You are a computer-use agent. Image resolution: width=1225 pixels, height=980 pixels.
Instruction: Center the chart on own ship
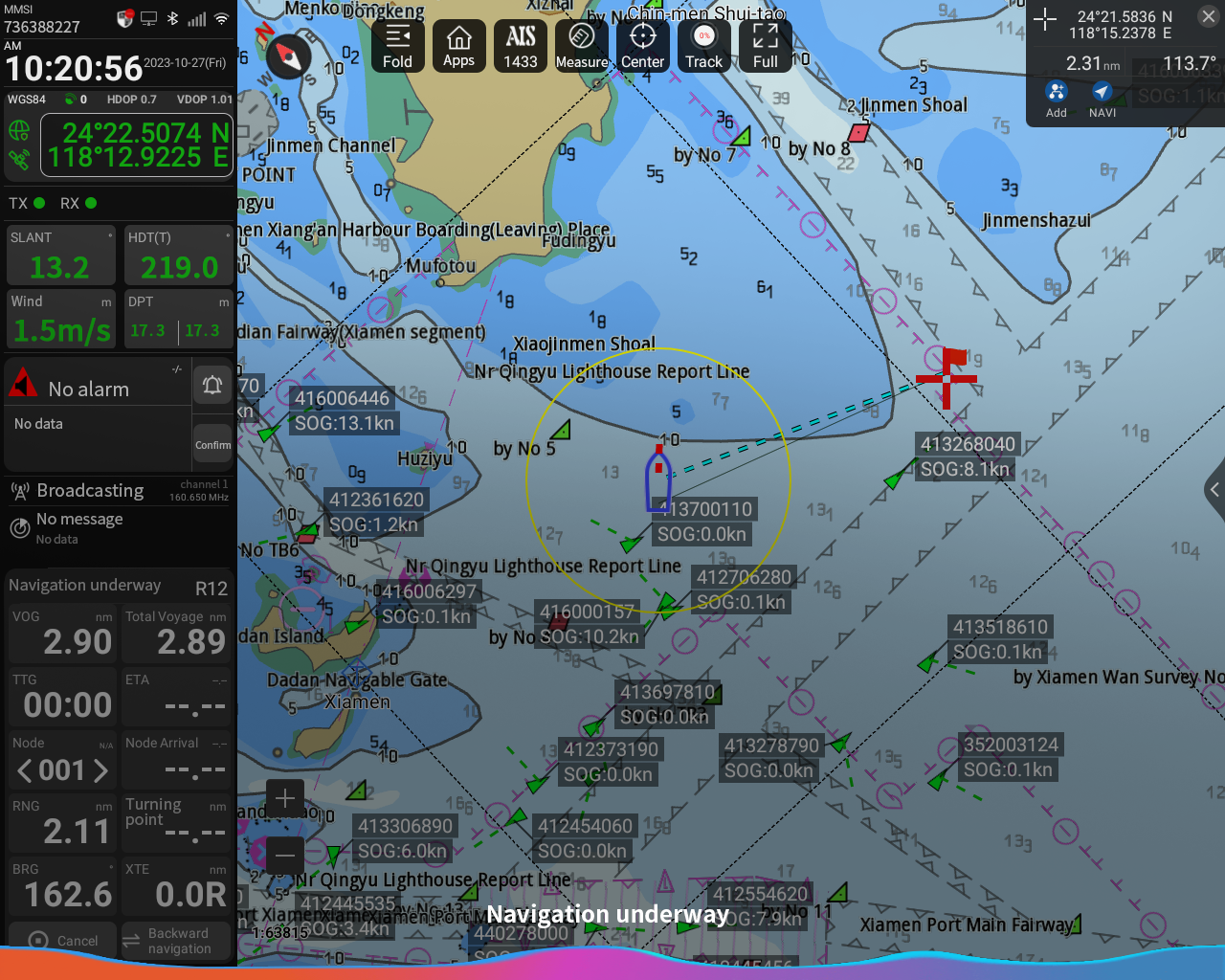click(x=642, y=46)
